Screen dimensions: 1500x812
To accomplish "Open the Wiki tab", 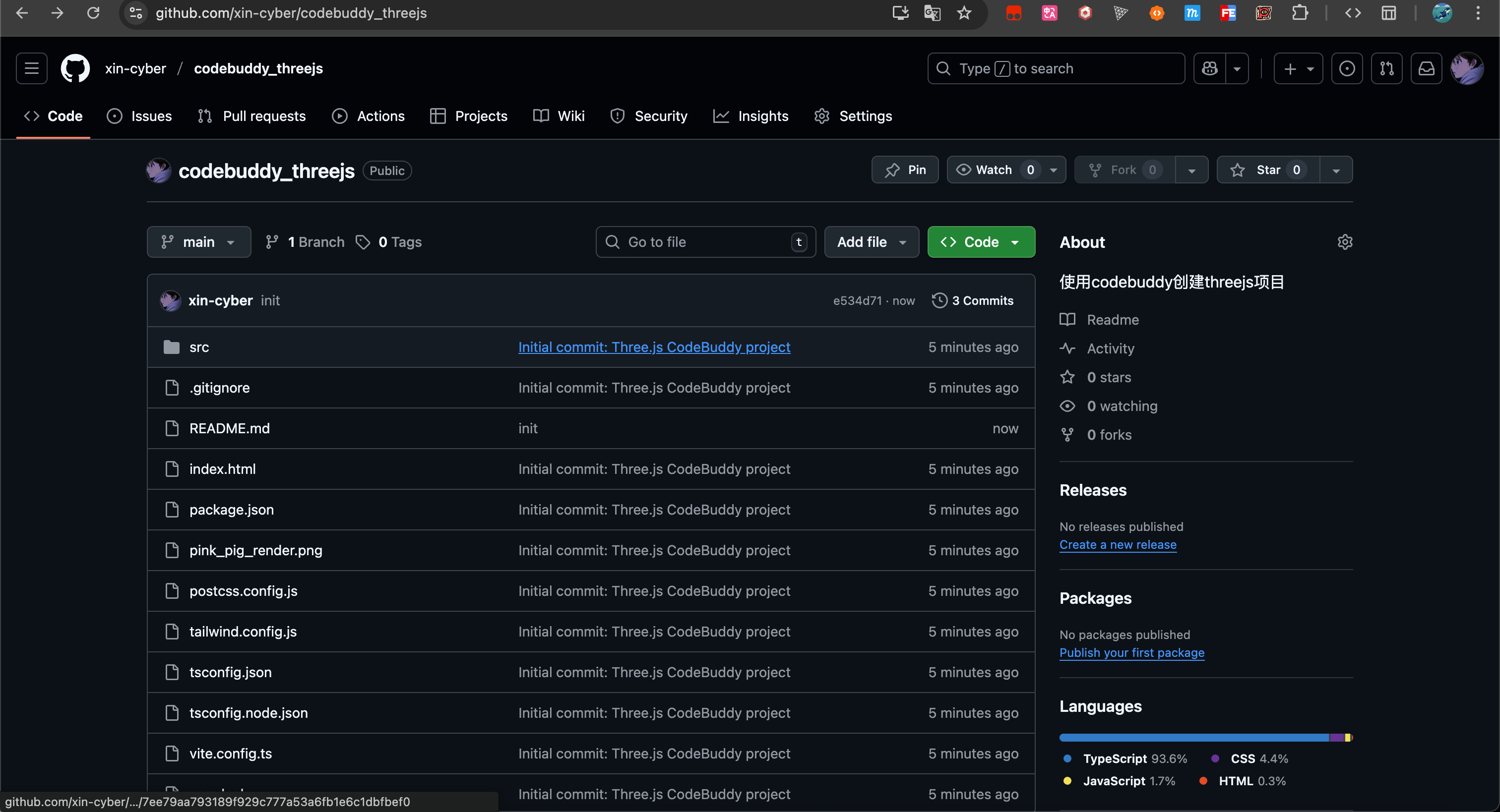I will tap(559, 116).
